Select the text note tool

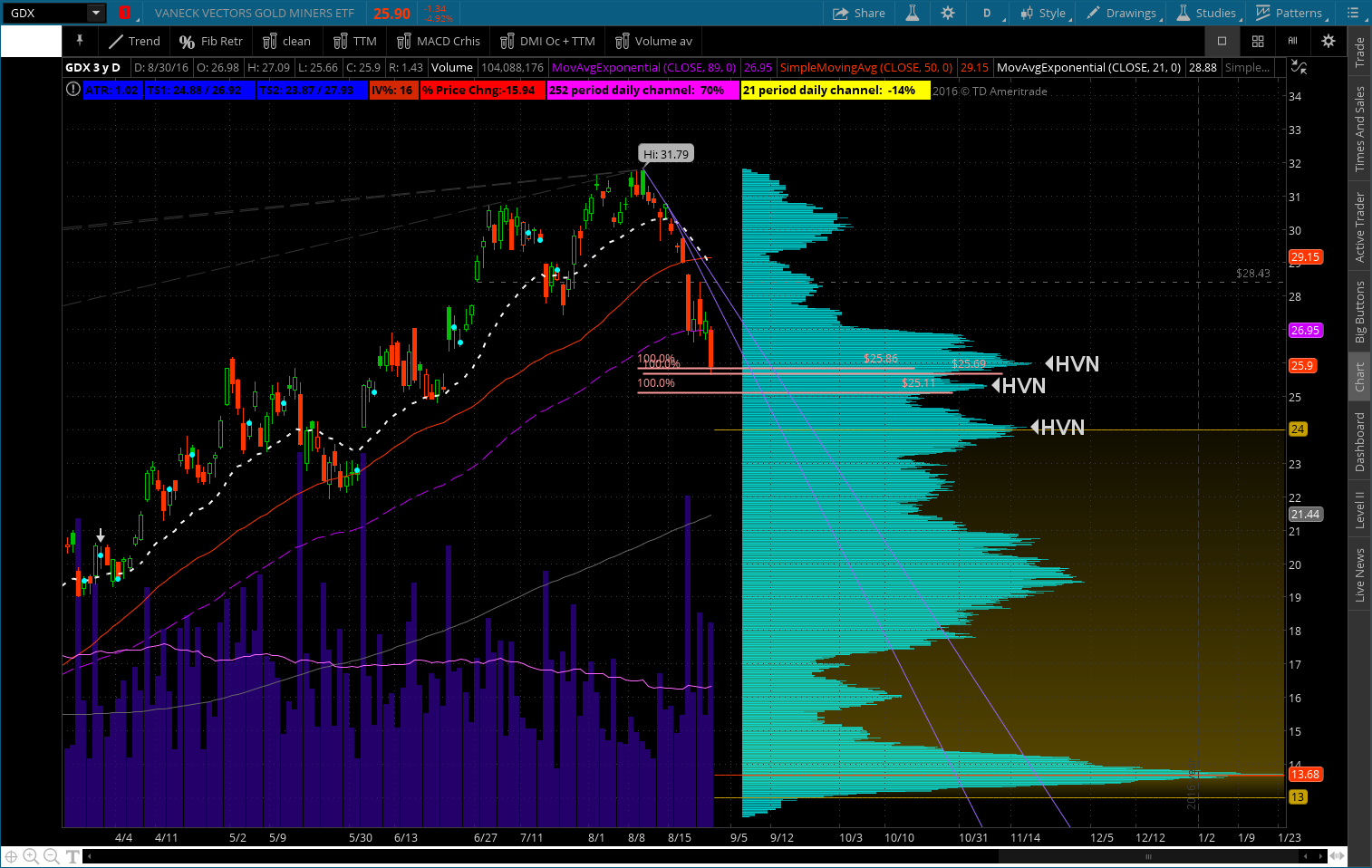pos(72,856)
